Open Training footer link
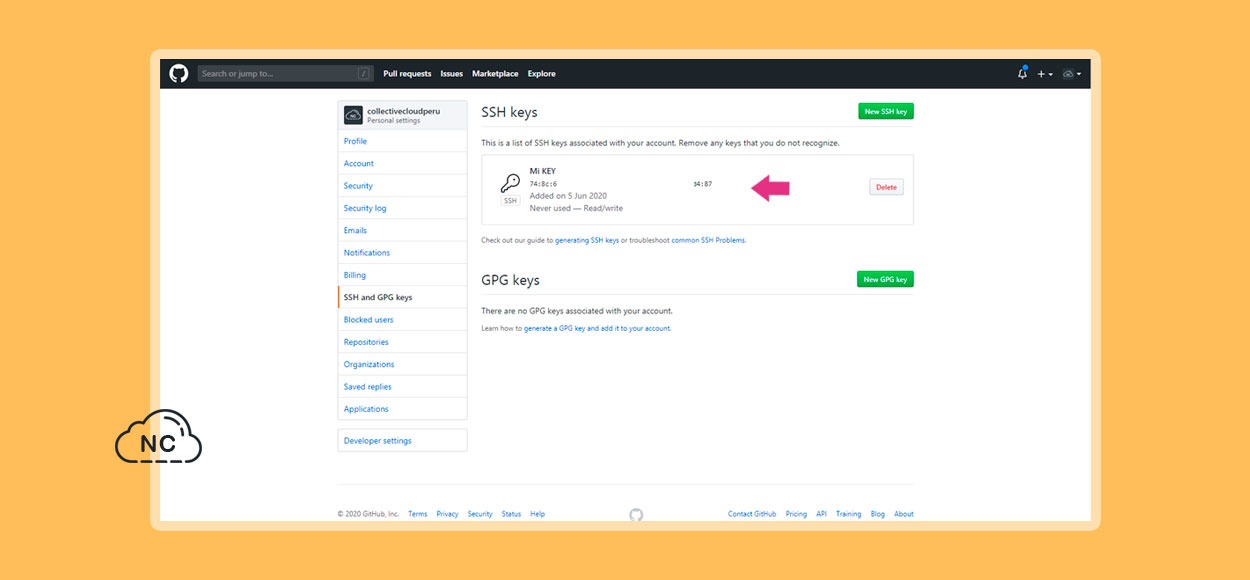 click(x=848, y=514)
